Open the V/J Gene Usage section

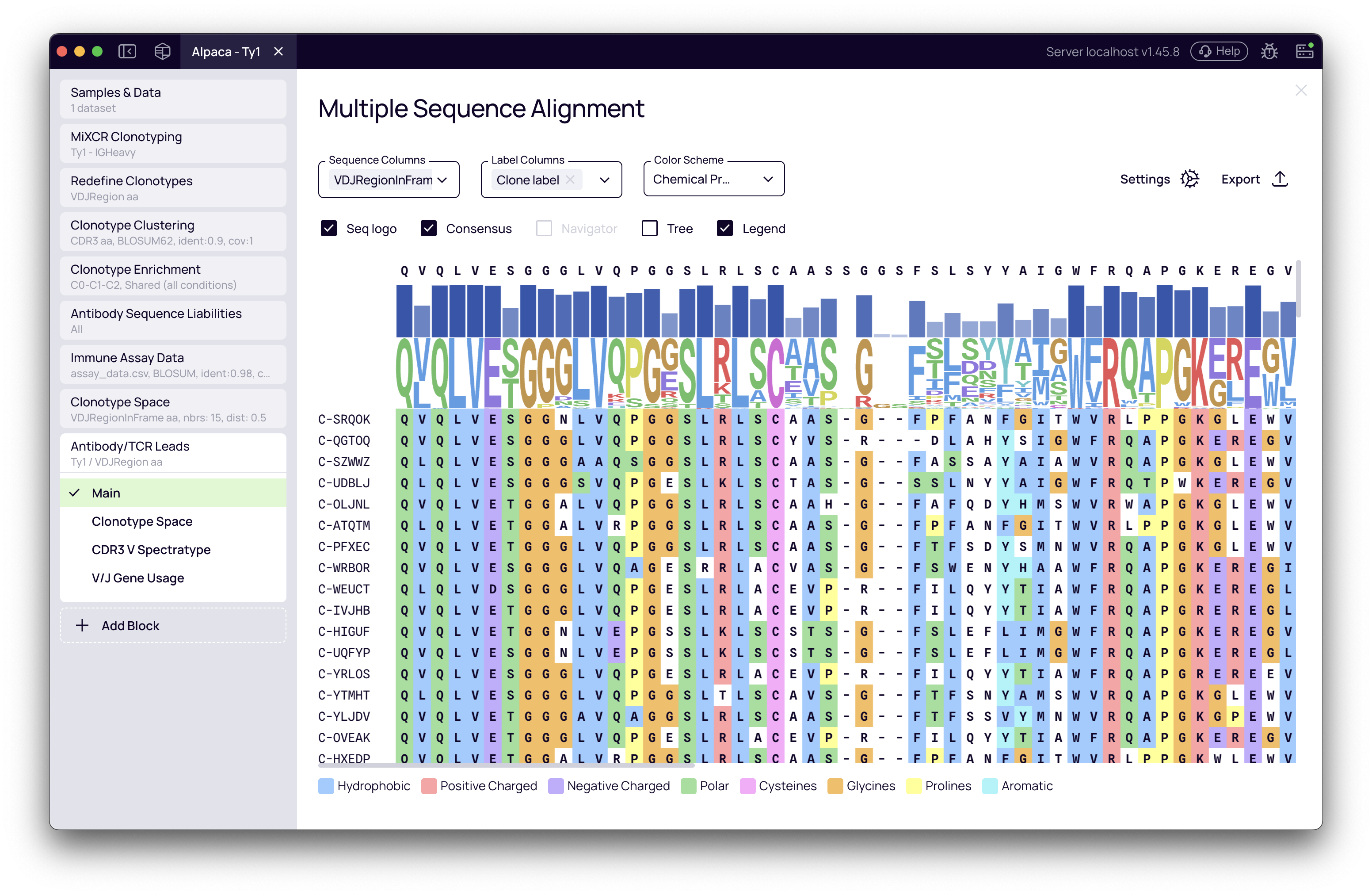click(x=138, y=578)
